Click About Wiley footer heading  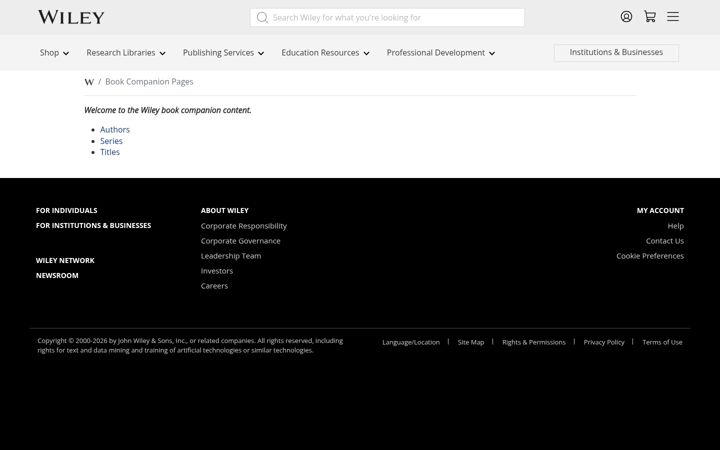tap(225, 210)
